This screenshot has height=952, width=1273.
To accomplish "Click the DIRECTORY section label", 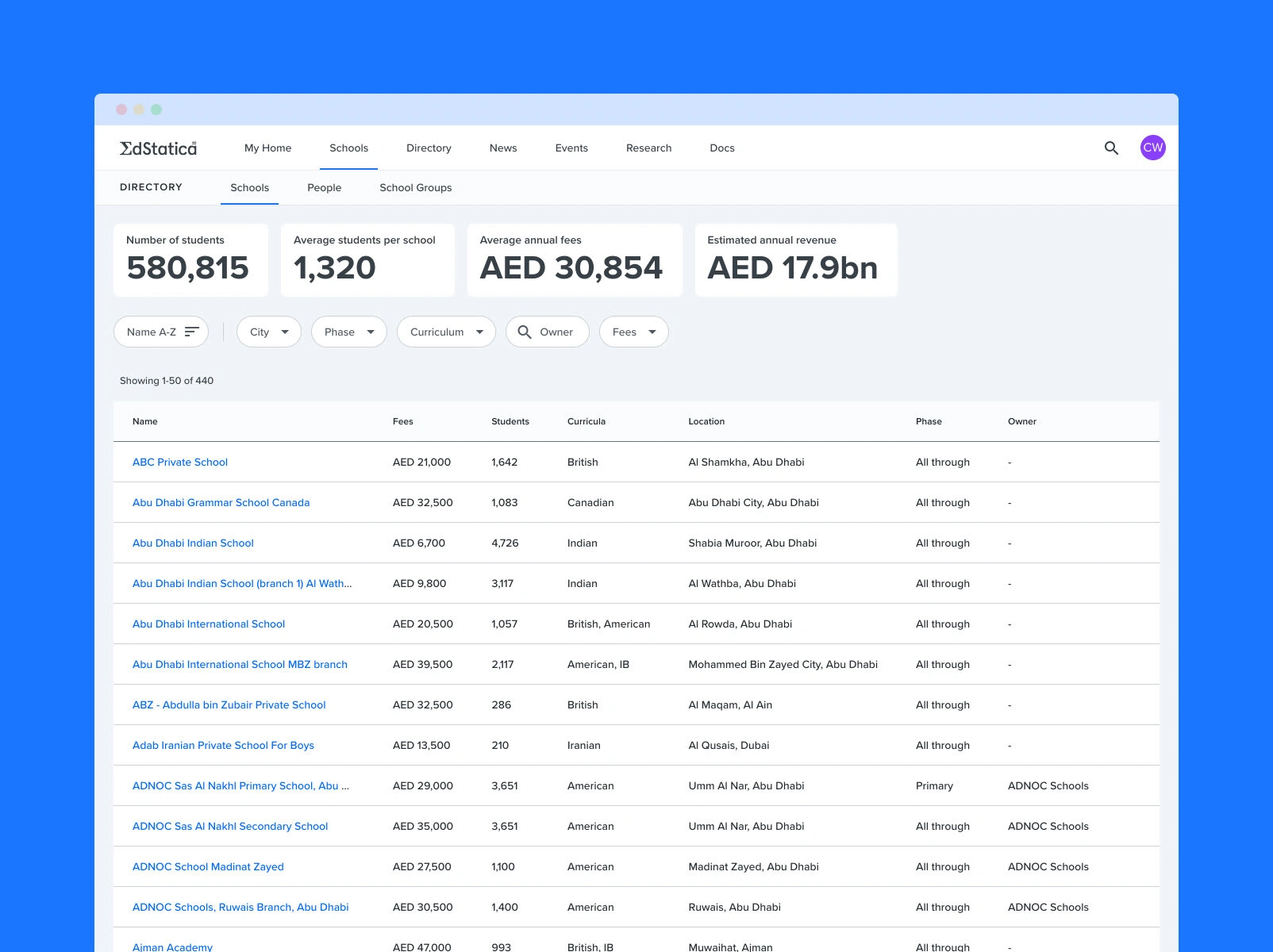I will 151,187.
